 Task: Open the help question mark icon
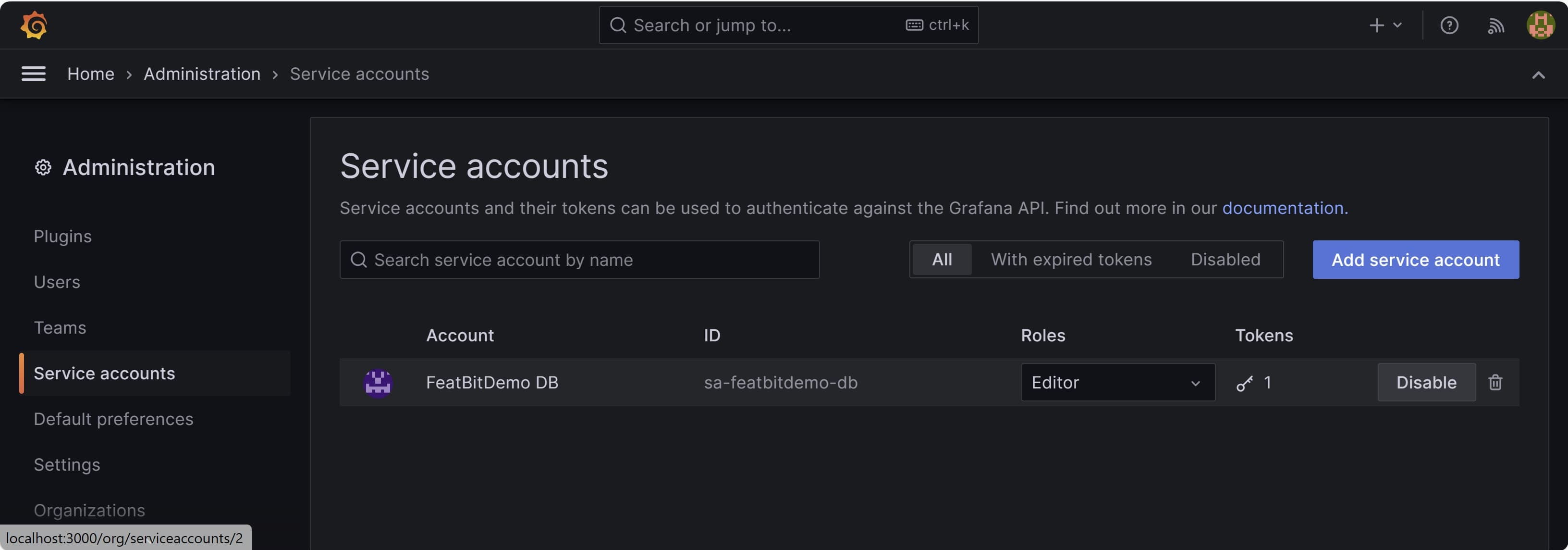click(x=1449, y=25)
